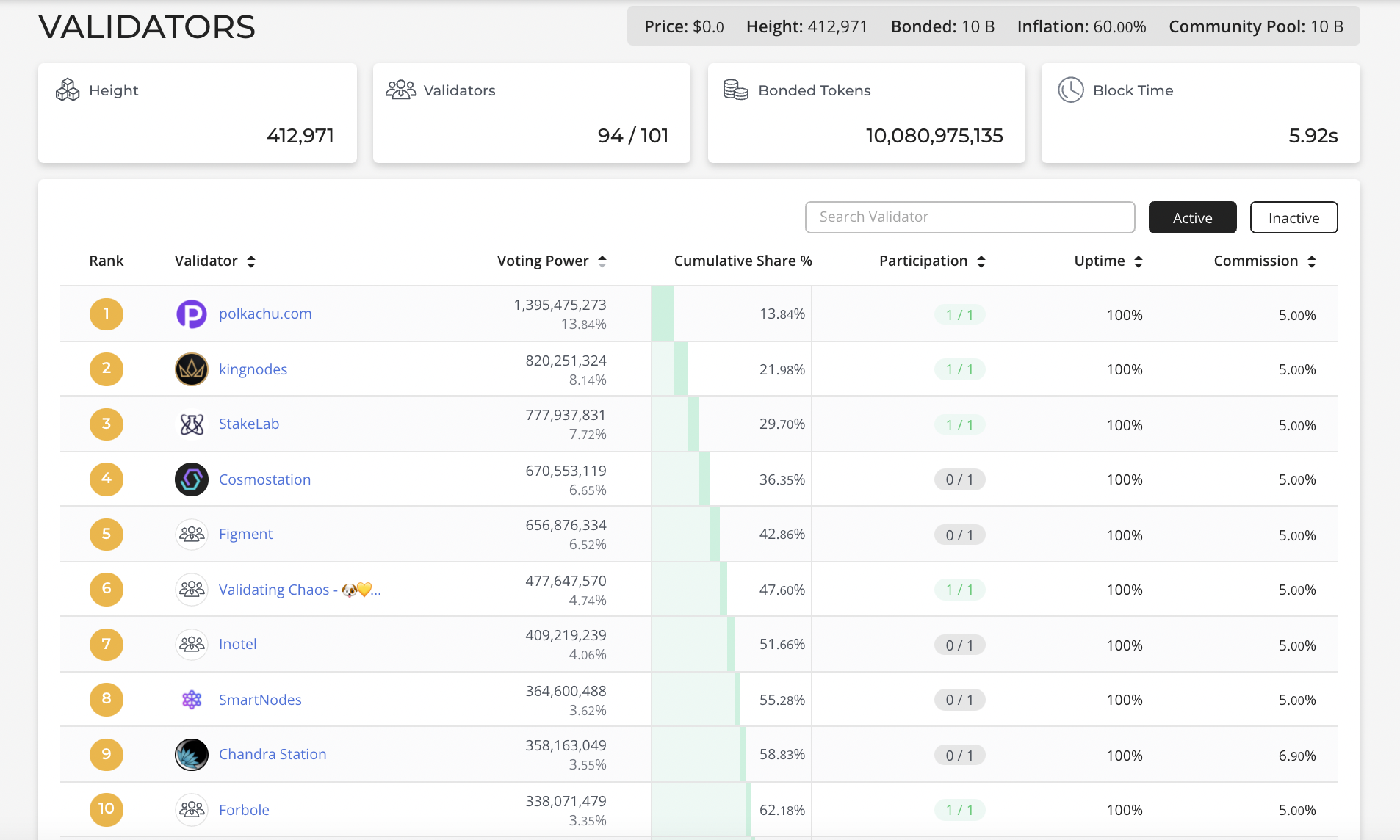1400x840 pixels.
Task: Switch to Inactive validators tab
Action: 1294,217
